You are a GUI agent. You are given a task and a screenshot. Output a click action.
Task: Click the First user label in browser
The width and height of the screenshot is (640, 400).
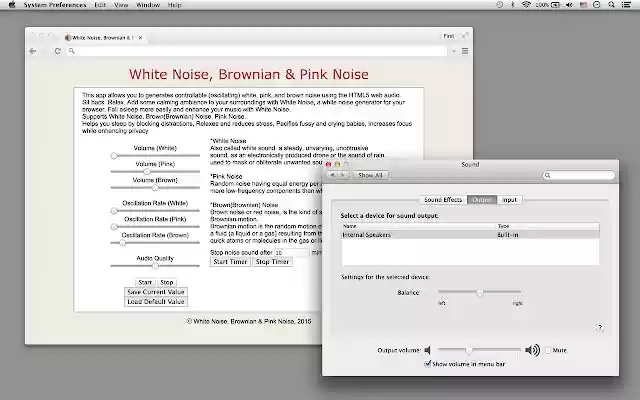point(449,36)
